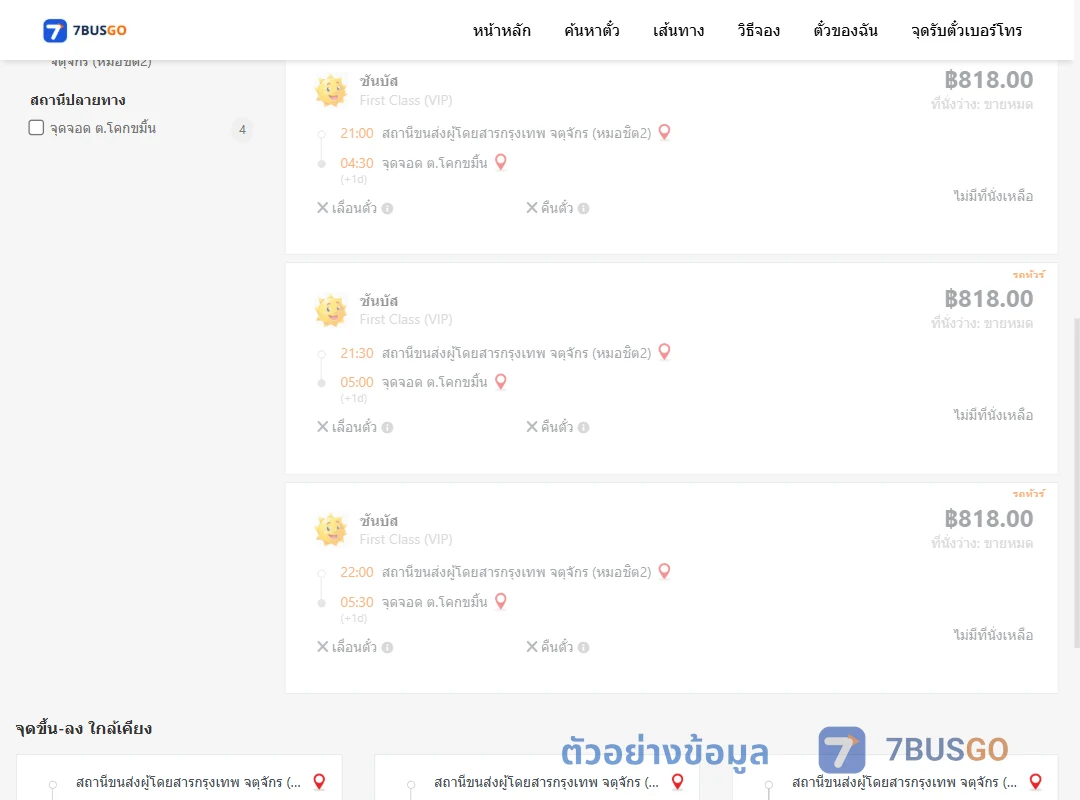Click the count badge 4 beside destination filter
This screenshot has height=800, width=1080.
pyautogui.click(x=242, y=129)
